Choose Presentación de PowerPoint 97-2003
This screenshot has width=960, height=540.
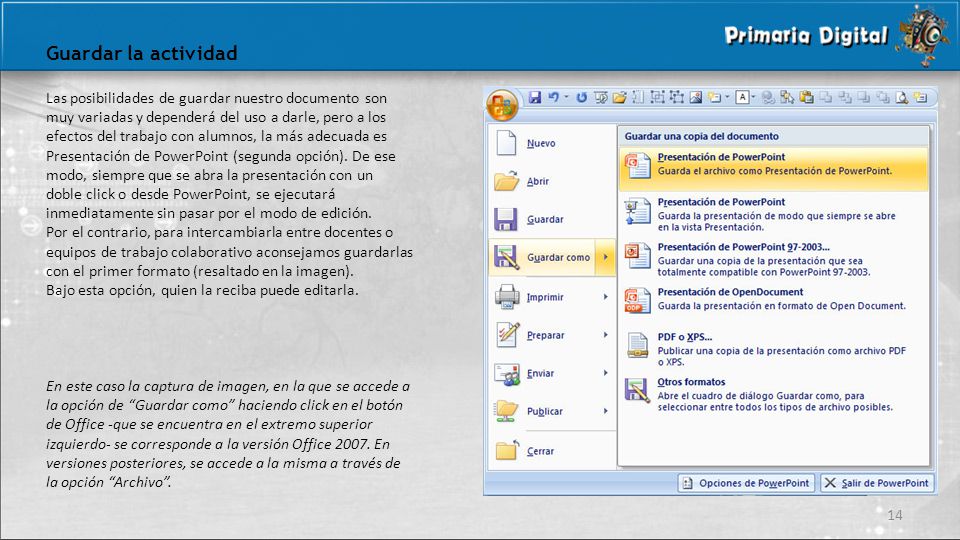tap(774, 259)
